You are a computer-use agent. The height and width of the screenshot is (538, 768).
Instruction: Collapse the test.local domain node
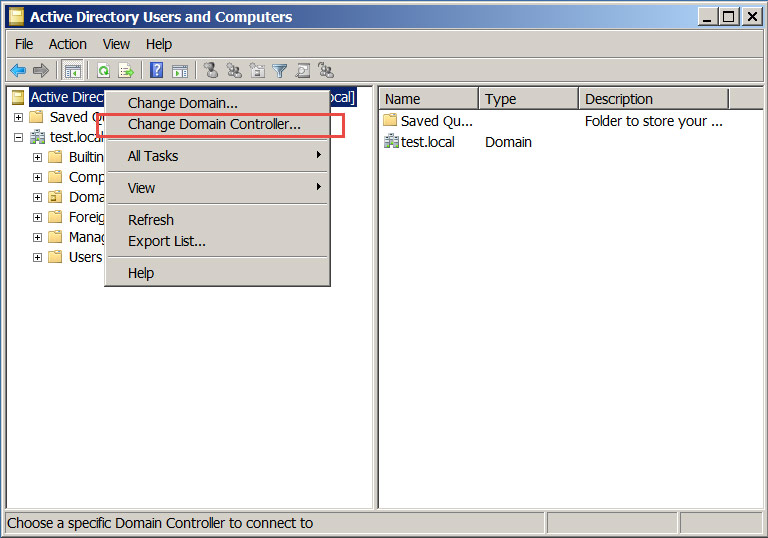tap(18, 137)
